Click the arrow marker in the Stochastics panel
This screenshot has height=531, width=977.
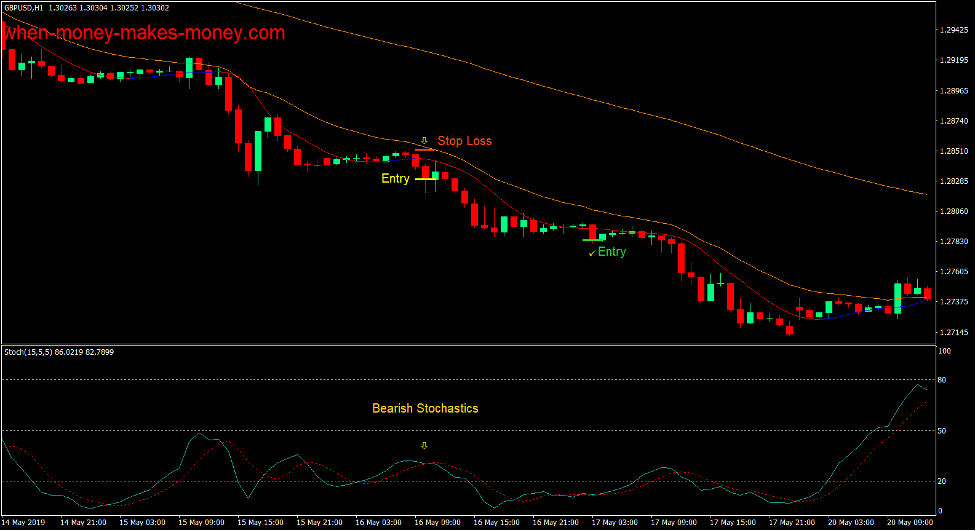click(x=424, y=445)
